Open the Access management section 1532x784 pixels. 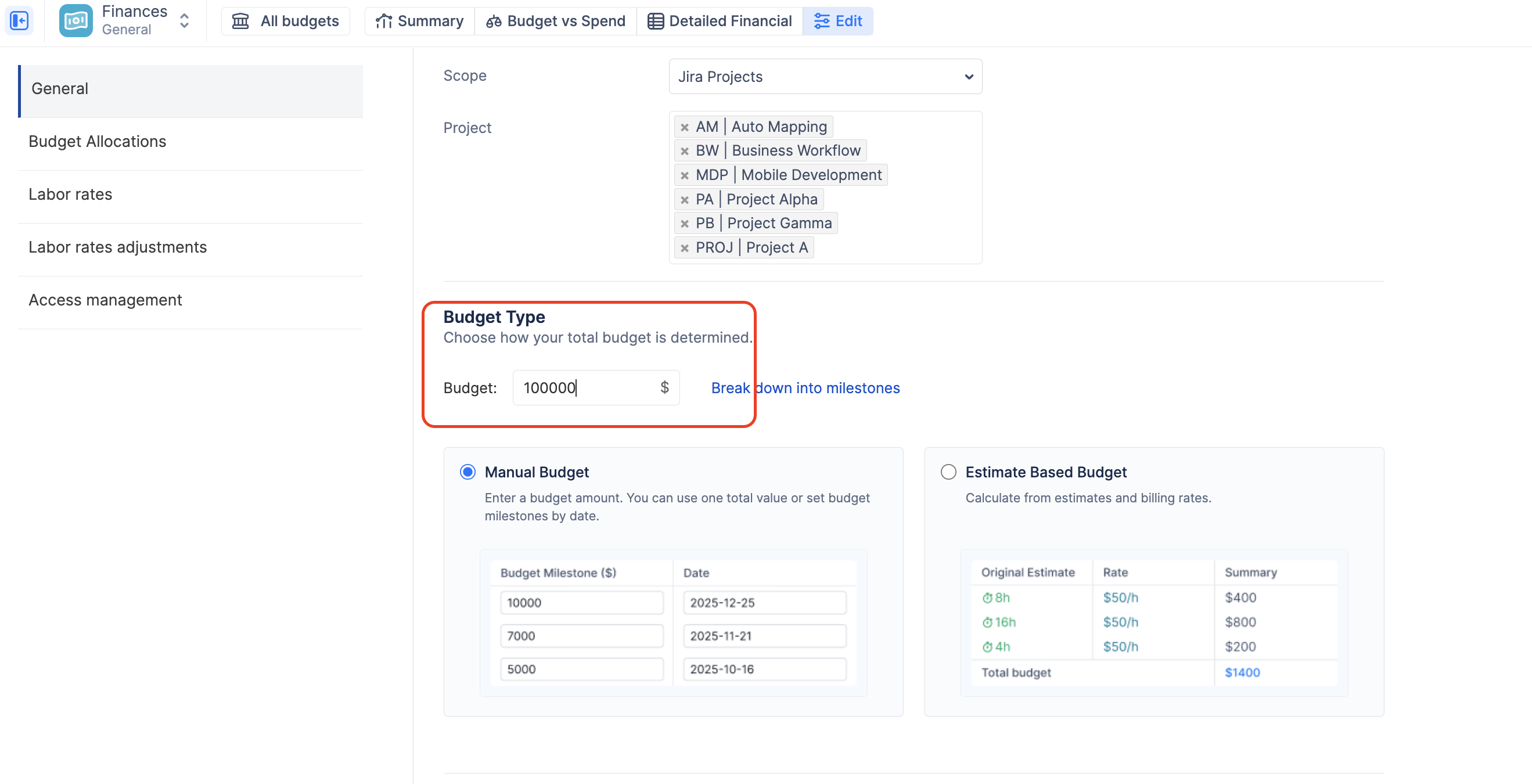(x=105, y=300)
